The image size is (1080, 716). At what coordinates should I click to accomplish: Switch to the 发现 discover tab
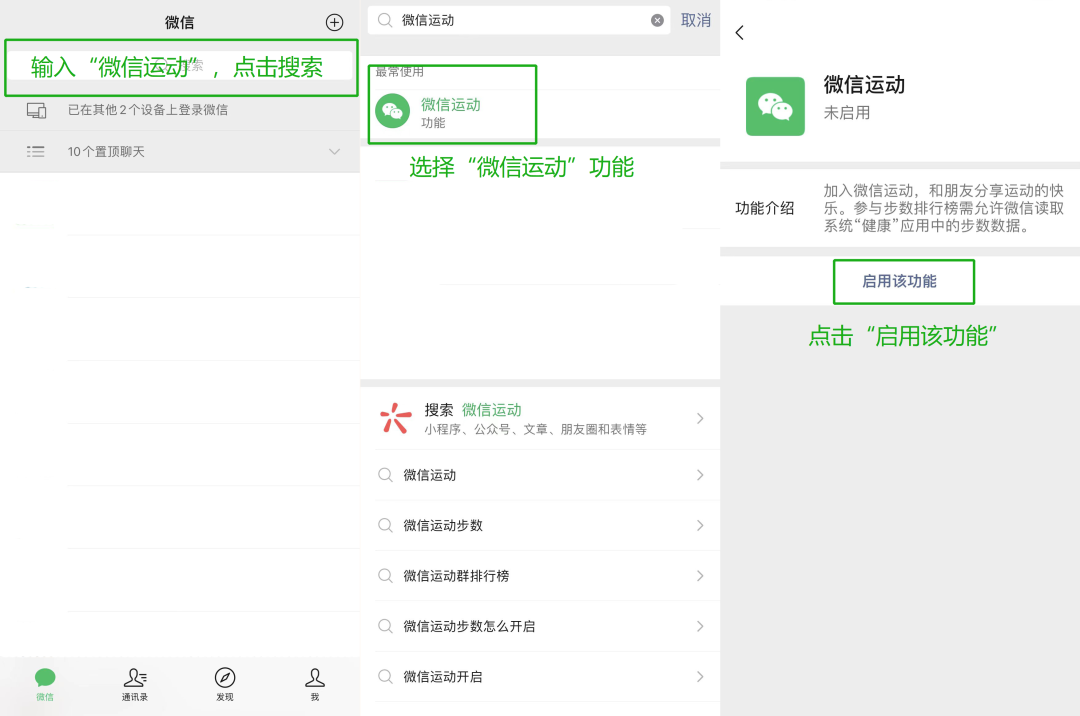(x=225, y=684)
